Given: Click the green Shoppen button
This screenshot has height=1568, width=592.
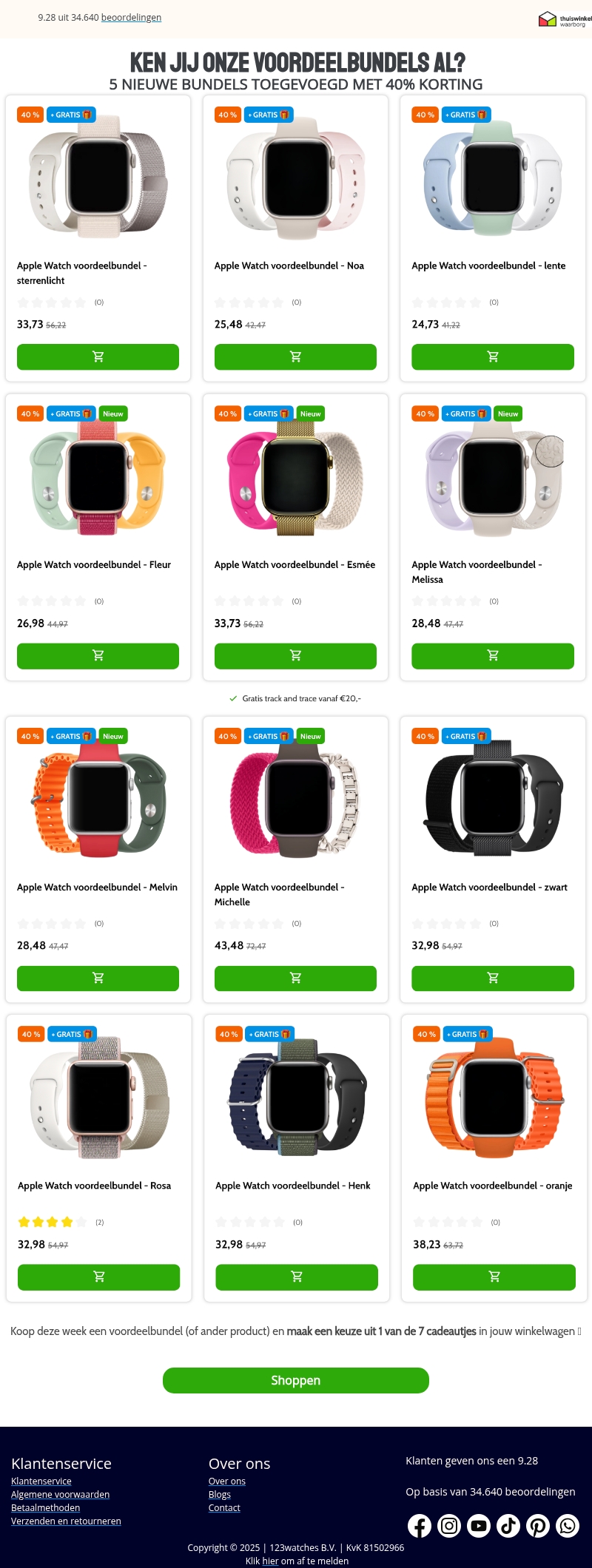Looking at the screenshot, I should [296, 1380].
